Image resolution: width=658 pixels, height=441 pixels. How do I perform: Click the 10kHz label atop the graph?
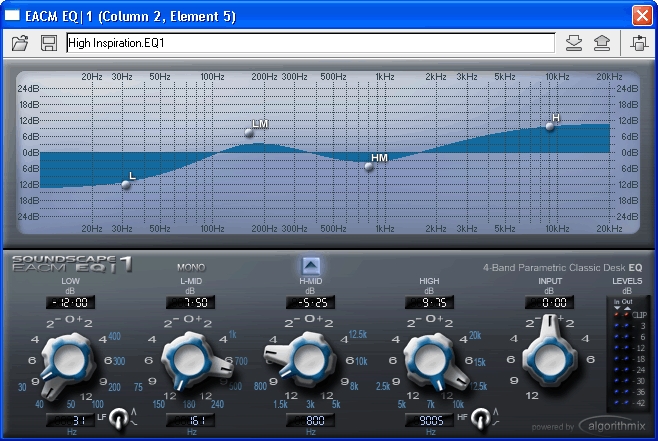[x=557, y=77]
